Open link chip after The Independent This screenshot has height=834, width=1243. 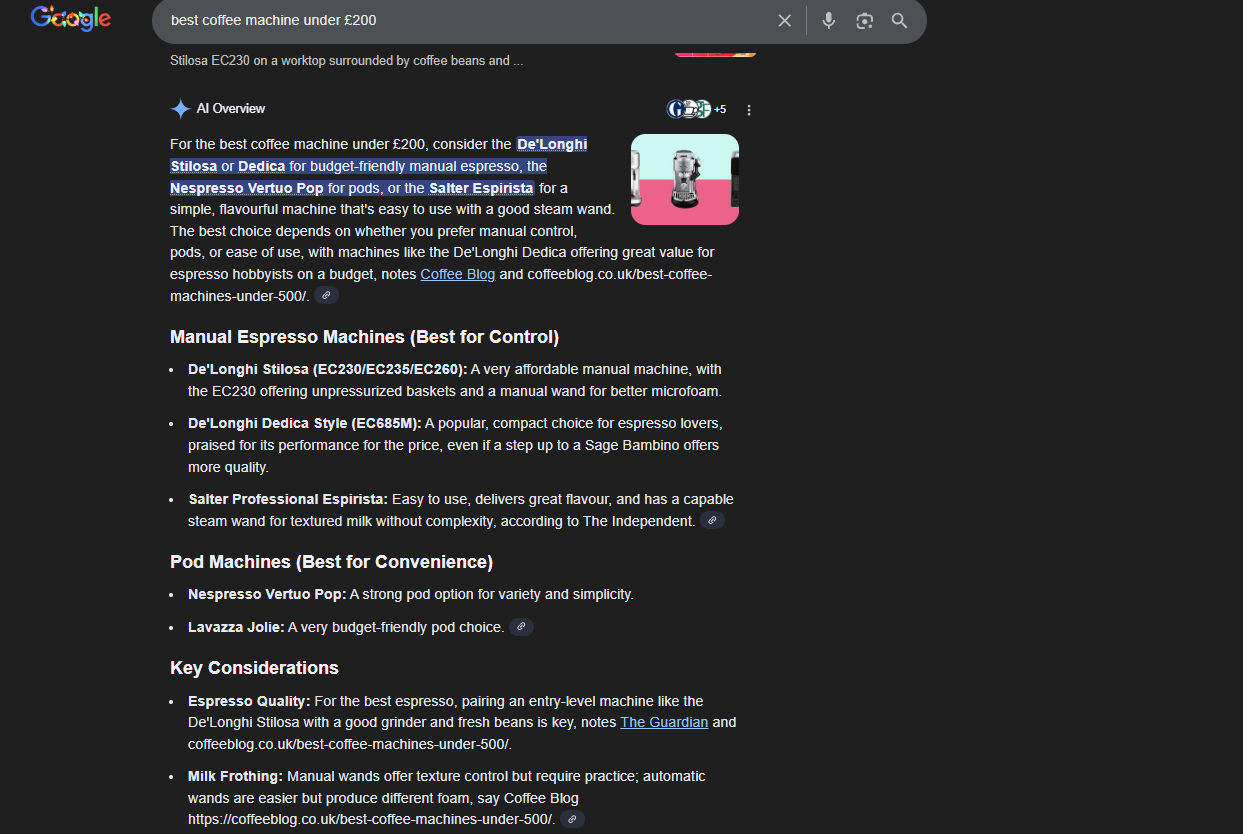(x=712, y=521)
